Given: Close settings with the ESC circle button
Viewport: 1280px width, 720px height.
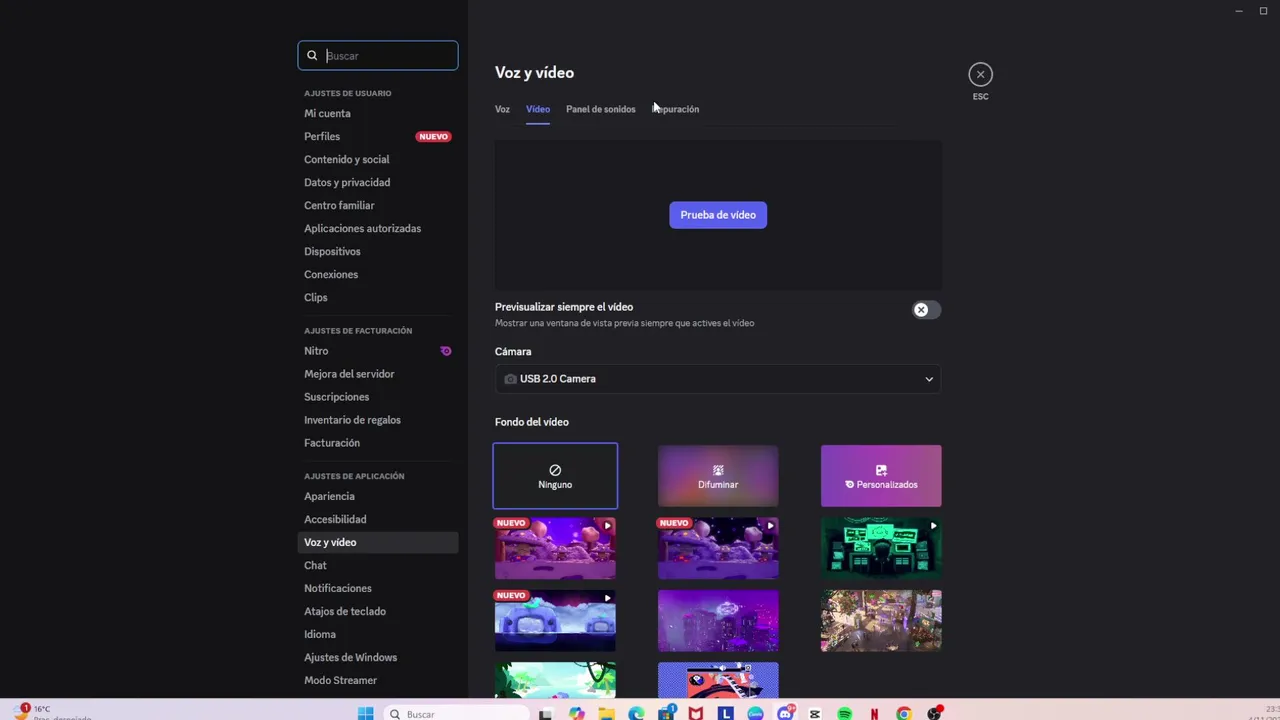Looking at the screenshot, I should tap(980, 74).
